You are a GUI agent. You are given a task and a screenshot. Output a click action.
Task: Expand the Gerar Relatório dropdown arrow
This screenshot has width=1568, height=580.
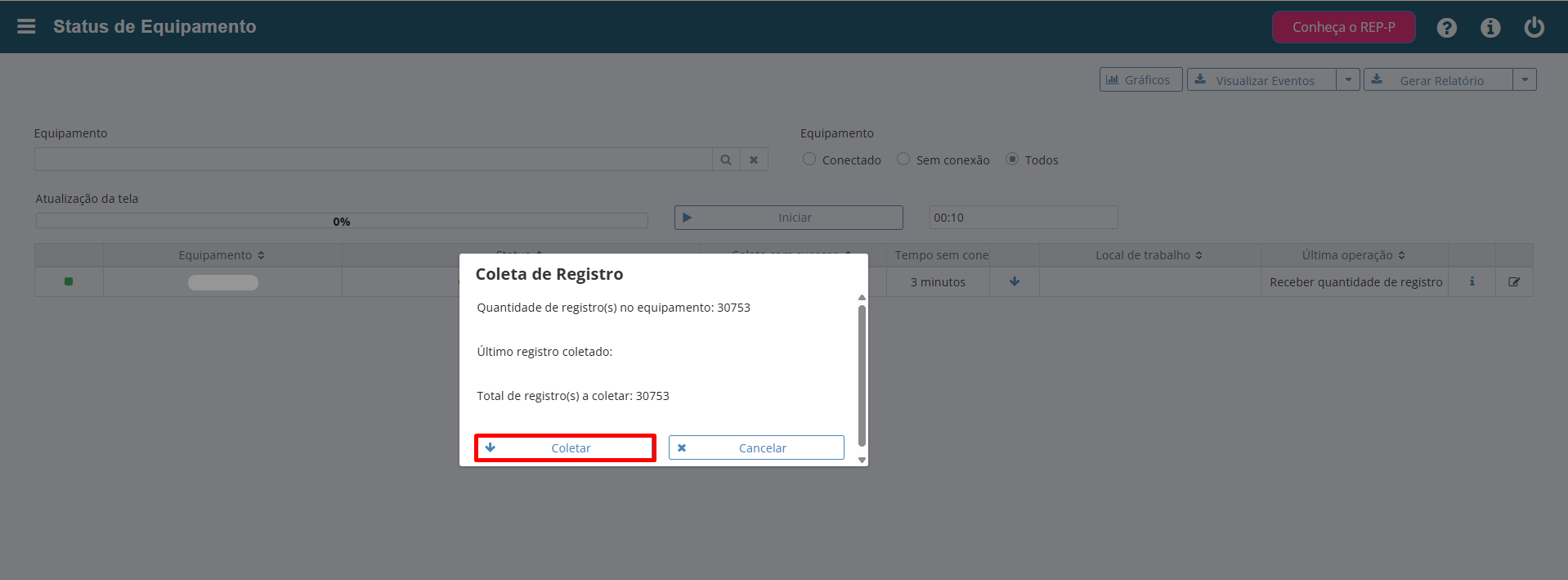(x=1525, y=79)
